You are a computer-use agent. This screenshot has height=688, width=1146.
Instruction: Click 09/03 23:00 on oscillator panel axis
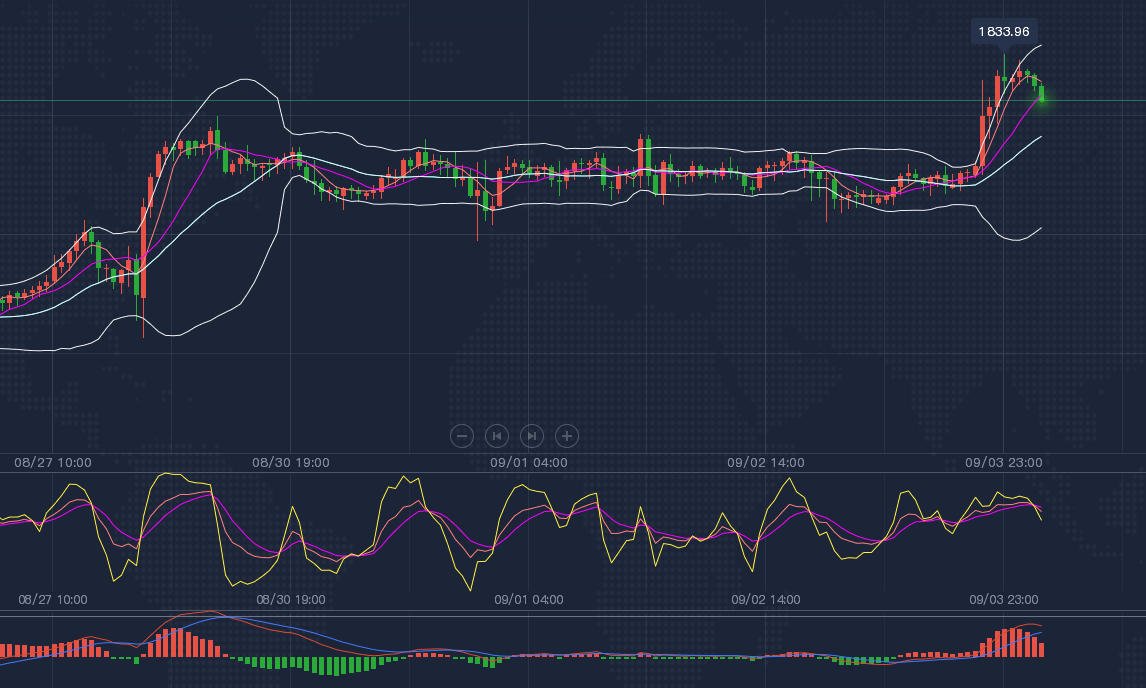[1004, 600]
